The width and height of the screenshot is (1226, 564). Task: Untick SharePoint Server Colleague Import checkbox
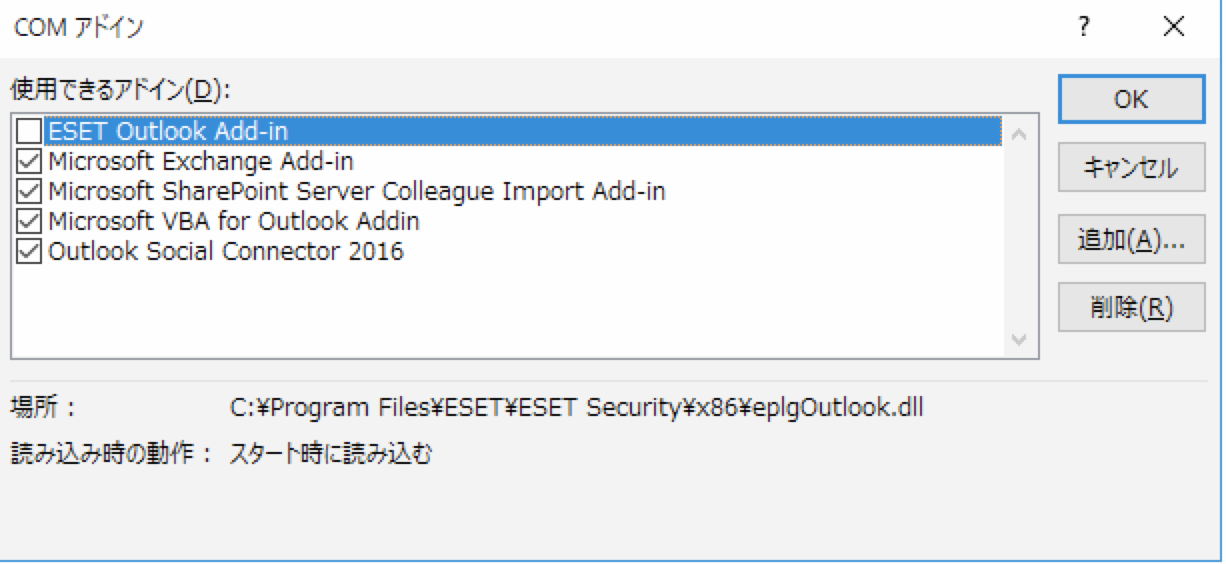coord(30,191)
